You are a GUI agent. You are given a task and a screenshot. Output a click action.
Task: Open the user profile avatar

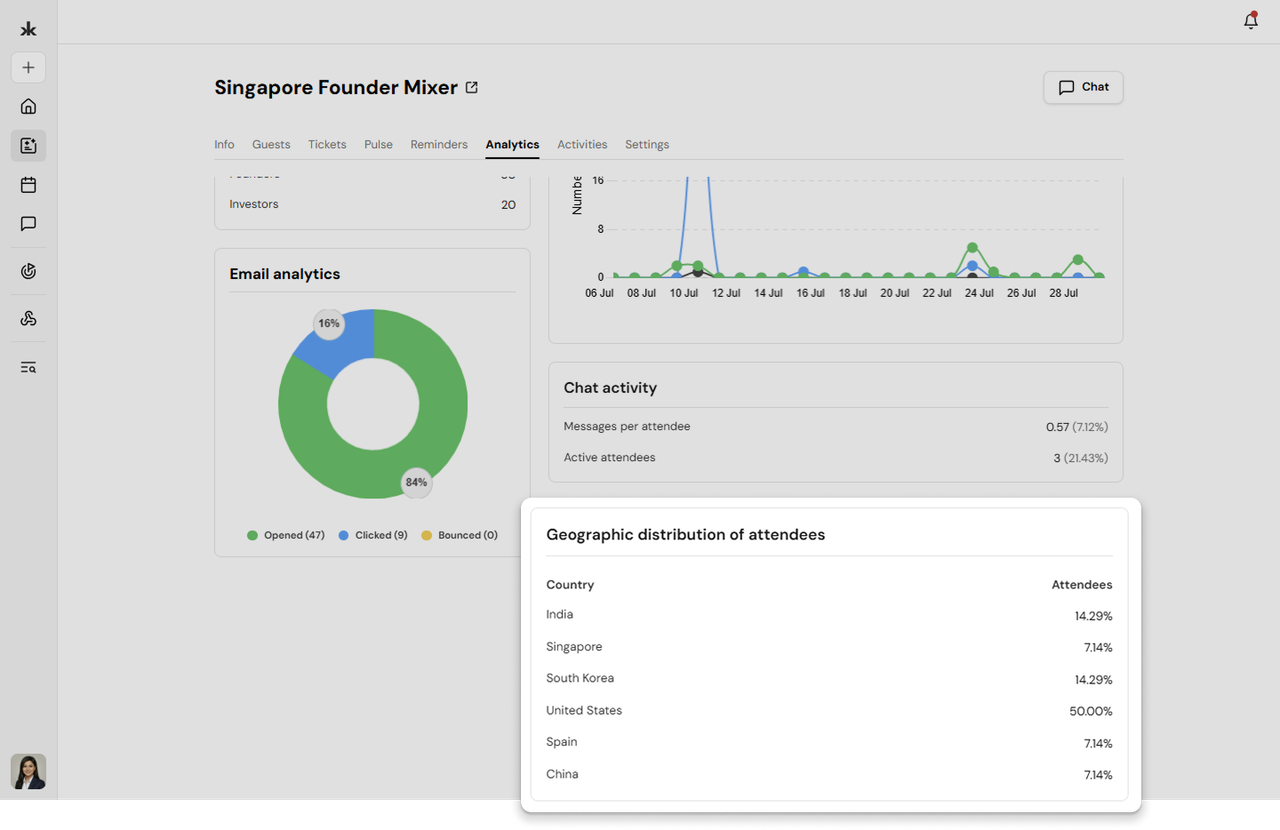[x=28, y=772]
